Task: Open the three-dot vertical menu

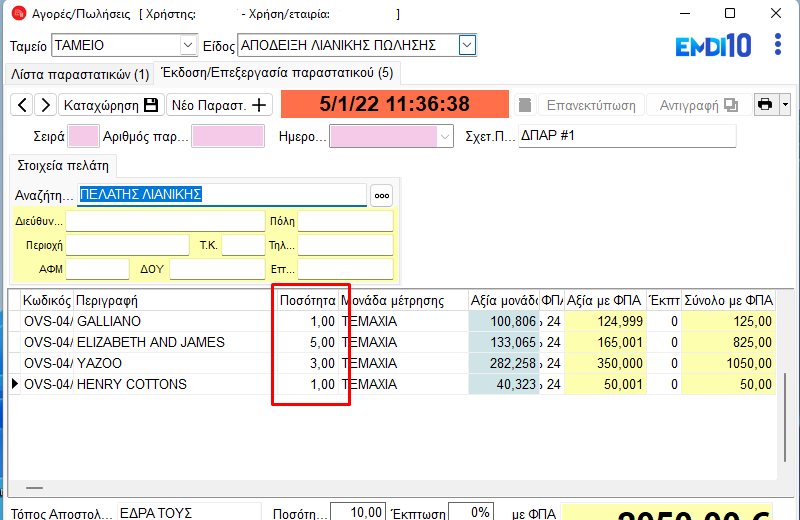Action: pyautogui.click(x=778, y=45)
